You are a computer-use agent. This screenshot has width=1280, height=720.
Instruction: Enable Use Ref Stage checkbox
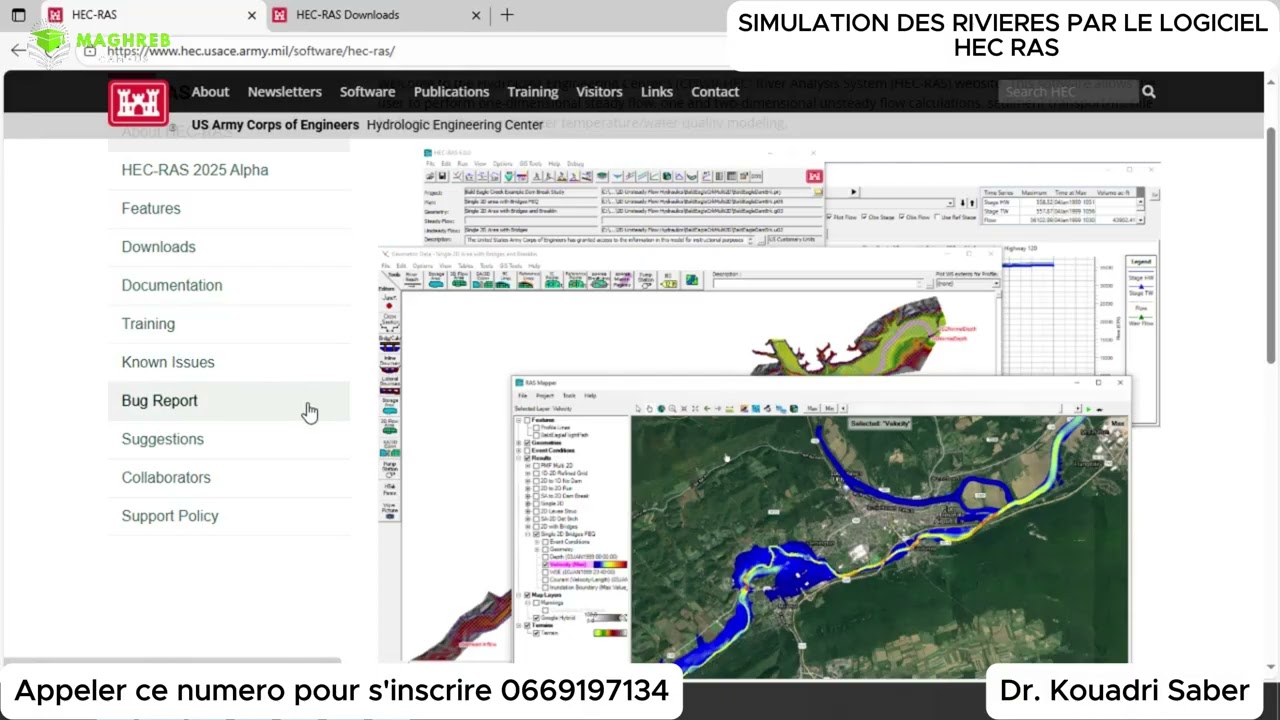tap(937, 217)
